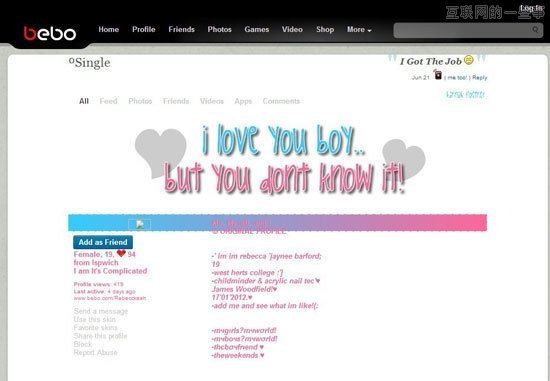
Task: Click the small avatar icon next to Jun 21
Action: click(437, 74)
